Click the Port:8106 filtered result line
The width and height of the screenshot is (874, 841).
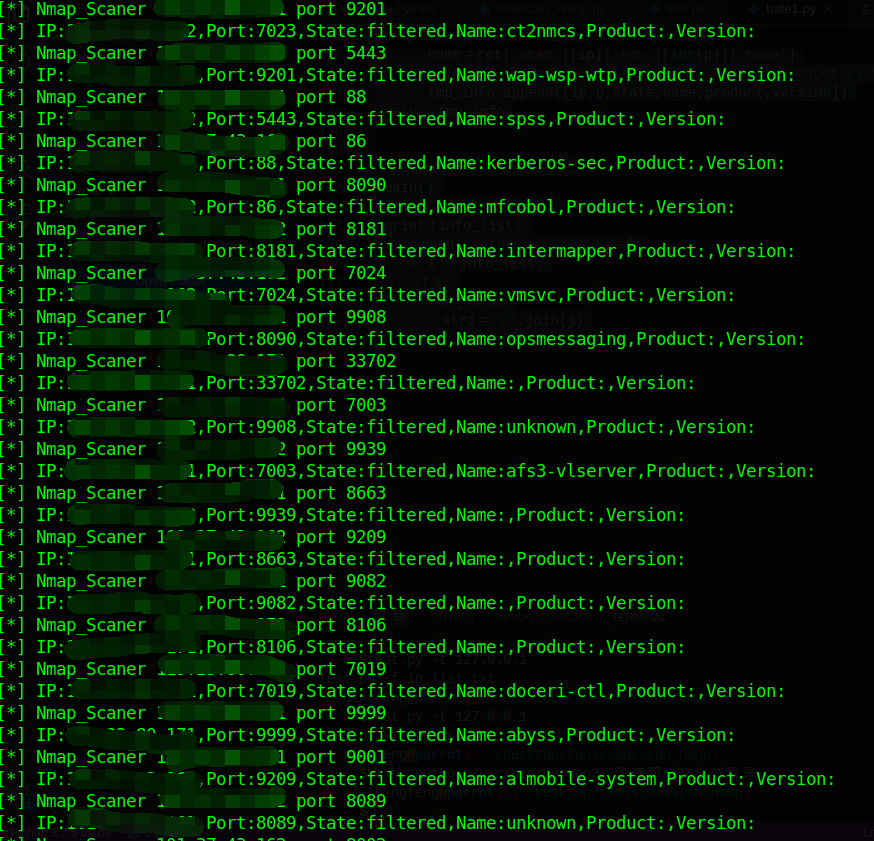[x=342, y=648]
